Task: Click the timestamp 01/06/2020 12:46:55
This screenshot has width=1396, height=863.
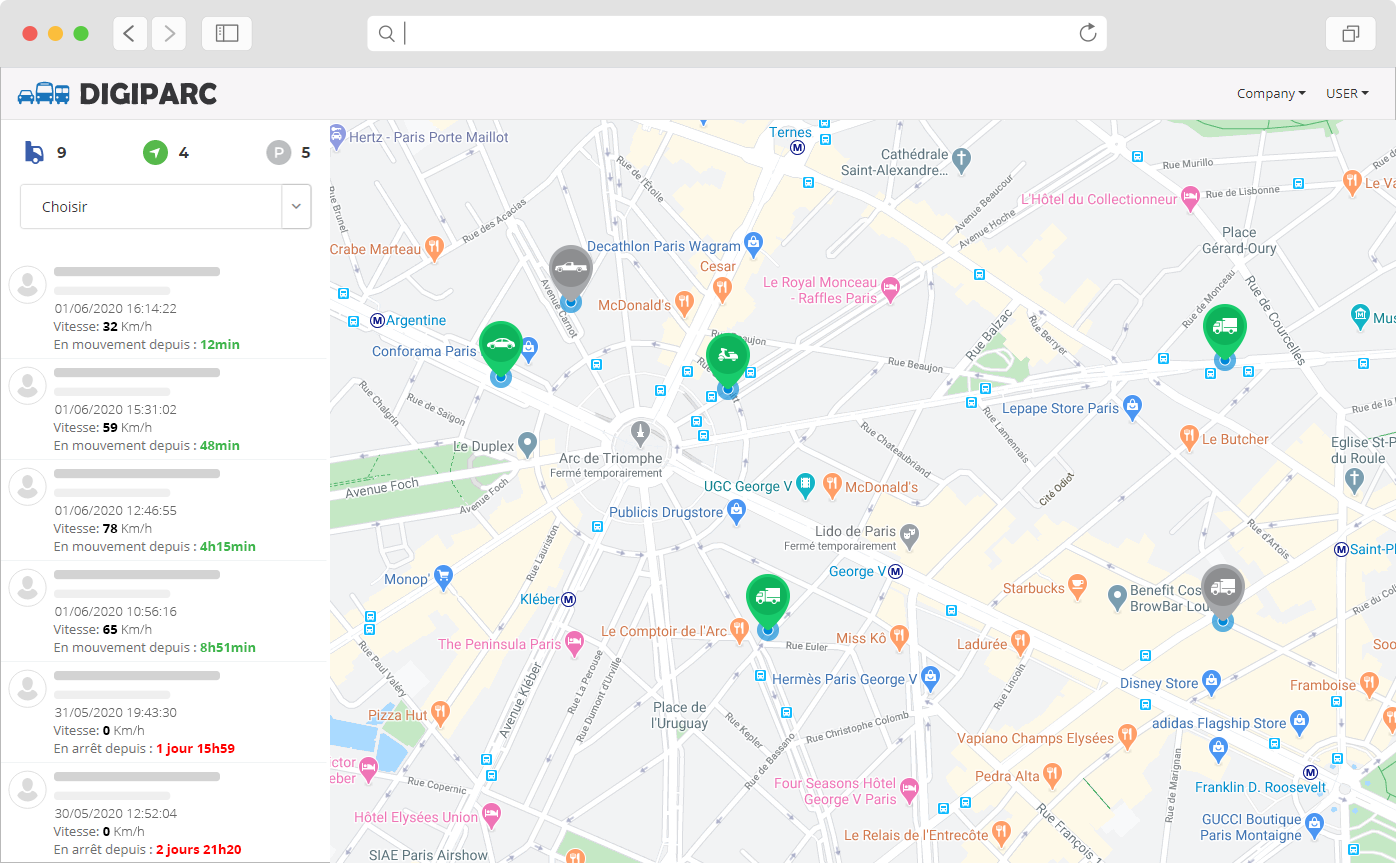Action: 115,510
